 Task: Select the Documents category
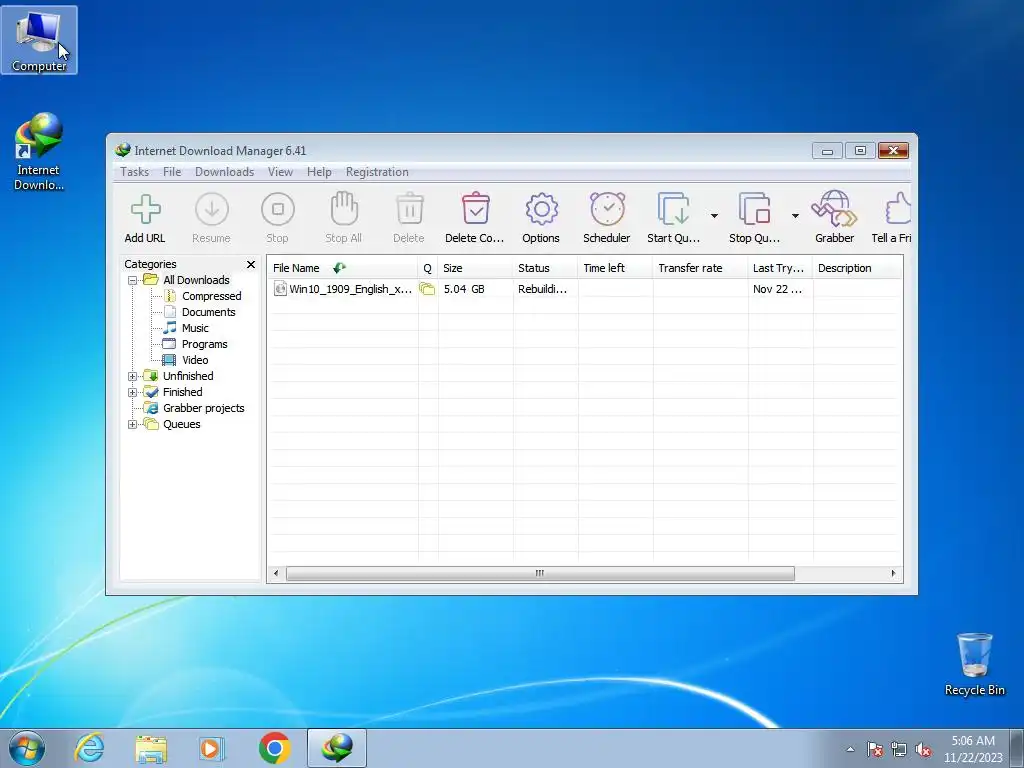[x=208, y=312]
